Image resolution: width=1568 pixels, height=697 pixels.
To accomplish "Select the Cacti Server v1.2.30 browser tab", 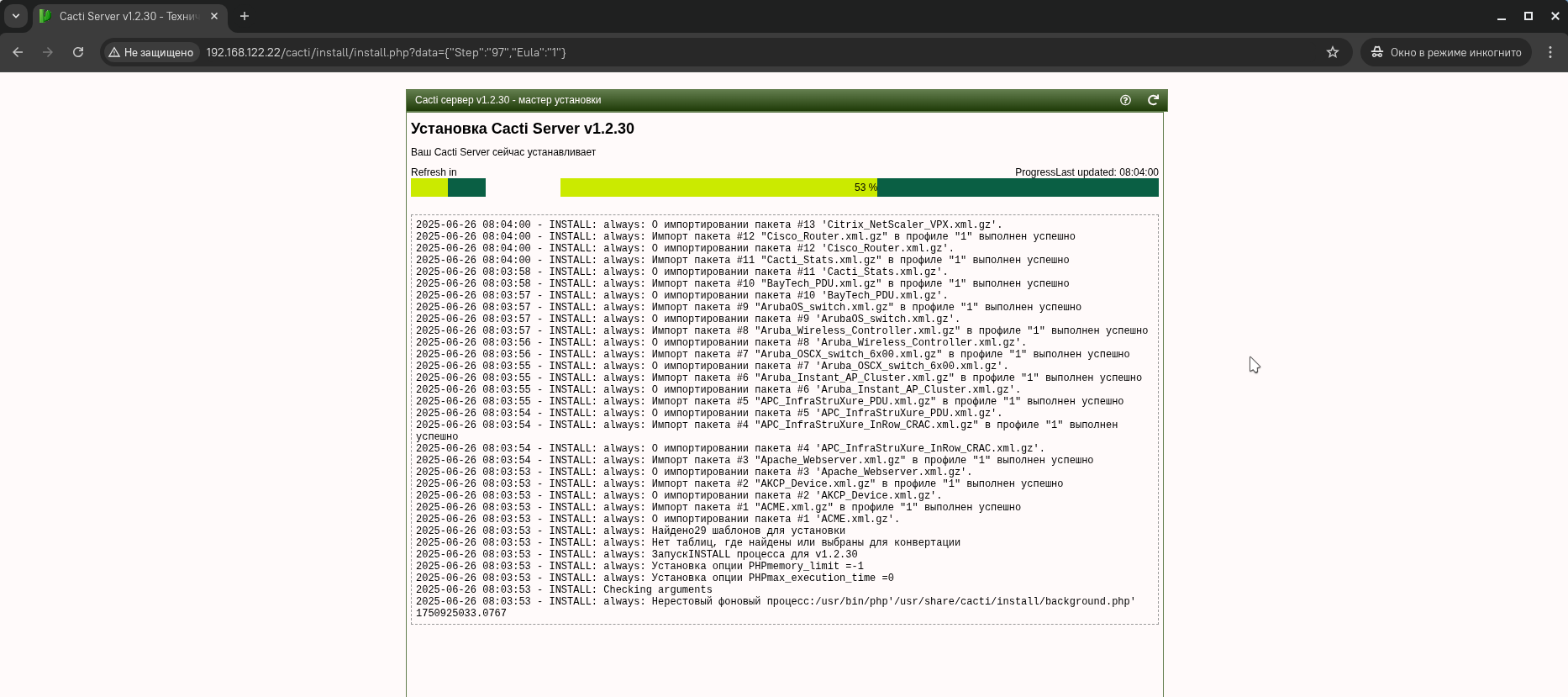I will [x=129, y=16].
